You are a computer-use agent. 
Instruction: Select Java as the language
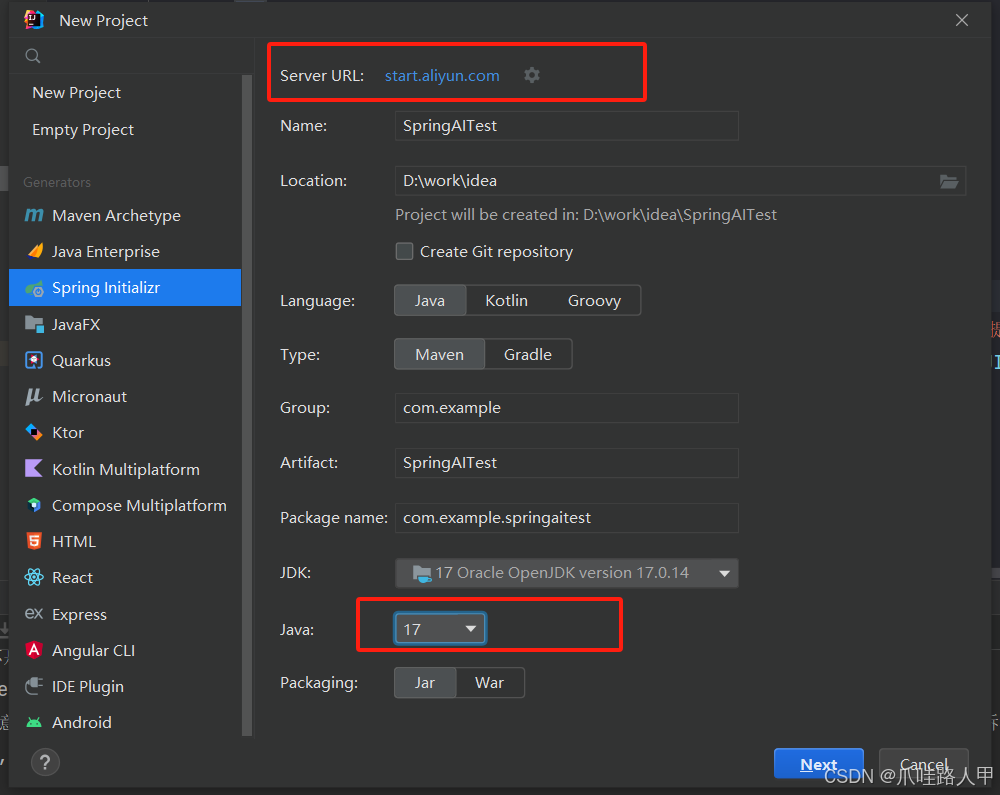pyautogui.click(x=430, y=300)
